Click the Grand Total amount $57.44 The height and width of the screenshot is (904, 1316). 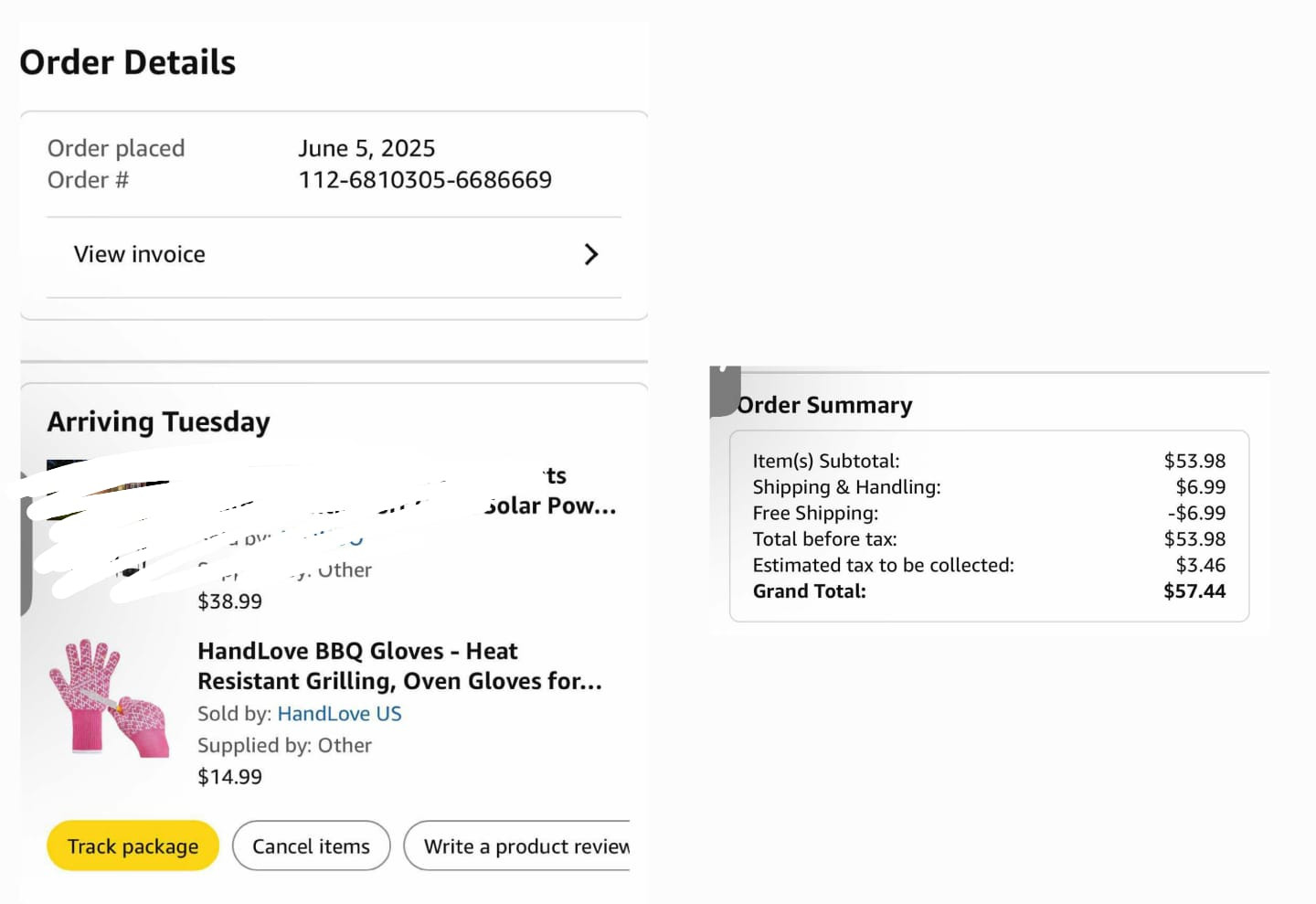pyautogui.click(x=1194, y=591)
